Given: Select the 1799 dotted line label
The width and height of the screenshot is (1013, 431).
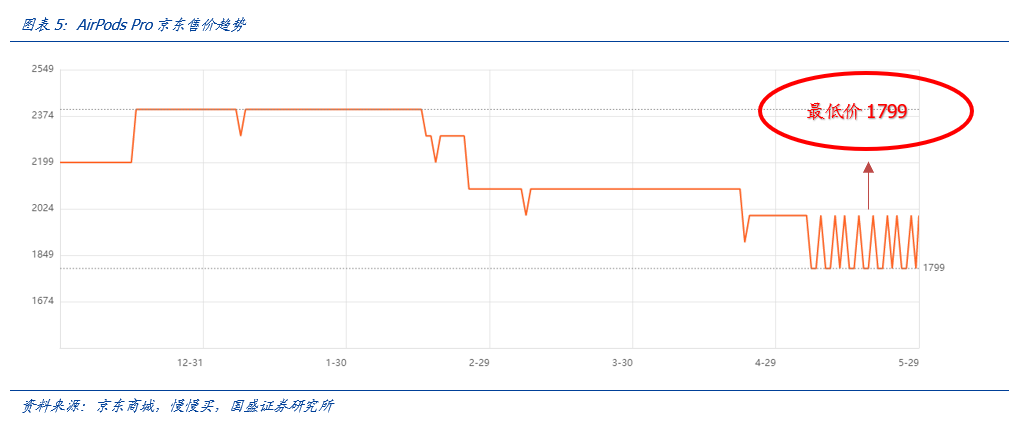Looking at the screenshot, I should pyautogui.click(x=934, y=268).
